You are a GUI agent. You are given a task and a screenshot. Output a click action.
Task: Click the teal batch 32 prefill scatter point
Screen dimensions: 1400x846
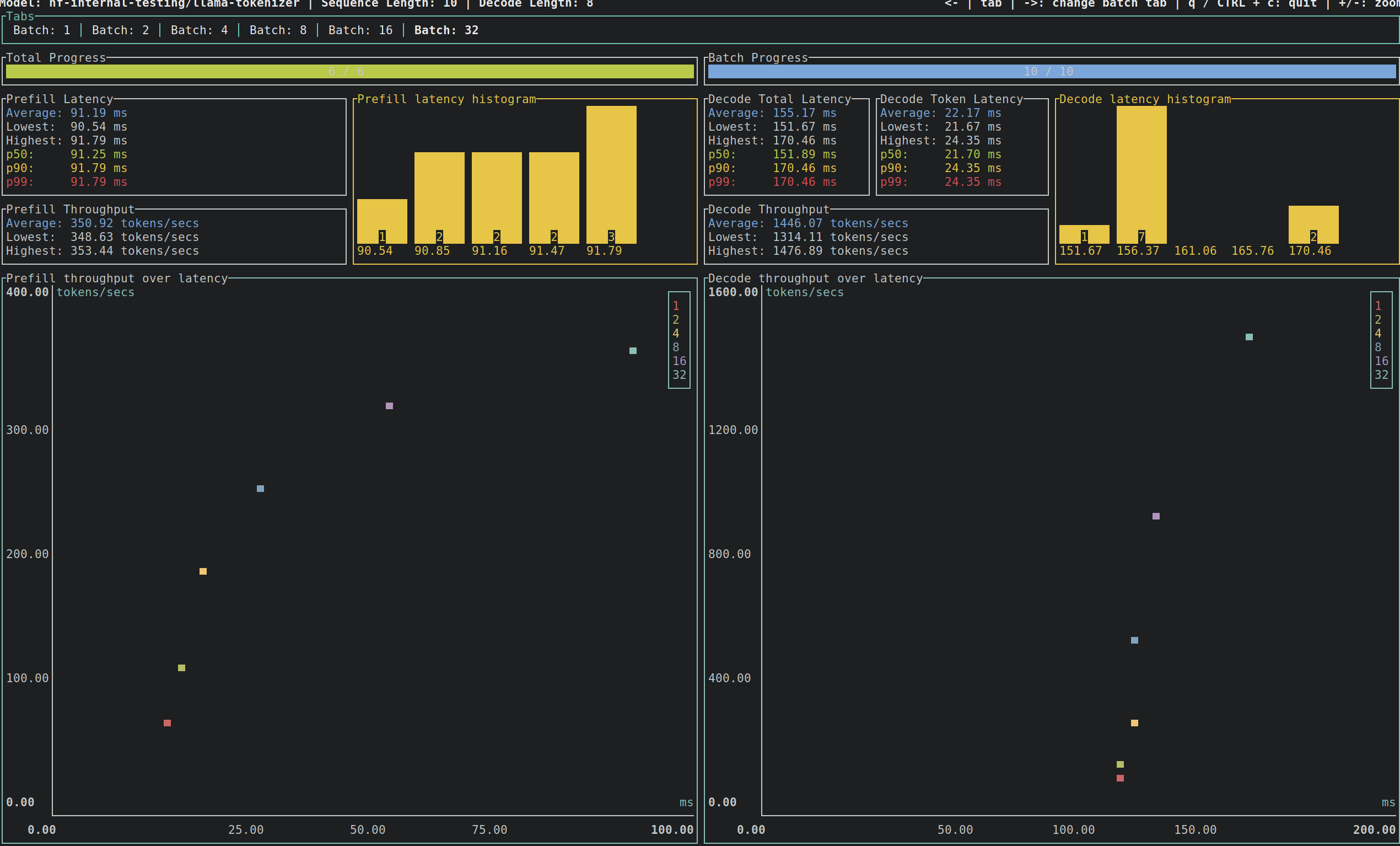[632, 350]
